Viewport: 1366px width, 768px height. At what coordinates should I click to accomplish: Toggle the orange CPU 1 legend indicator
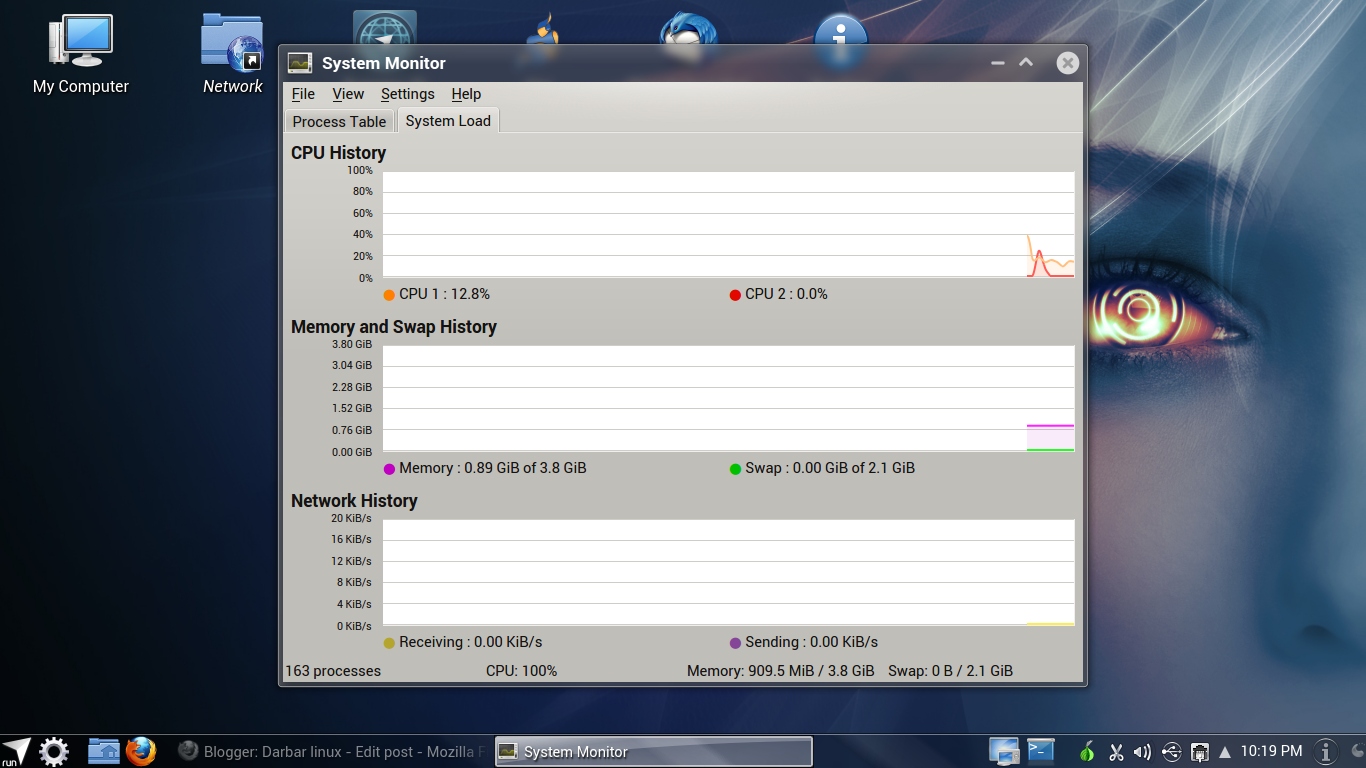(x=389, y=294)
